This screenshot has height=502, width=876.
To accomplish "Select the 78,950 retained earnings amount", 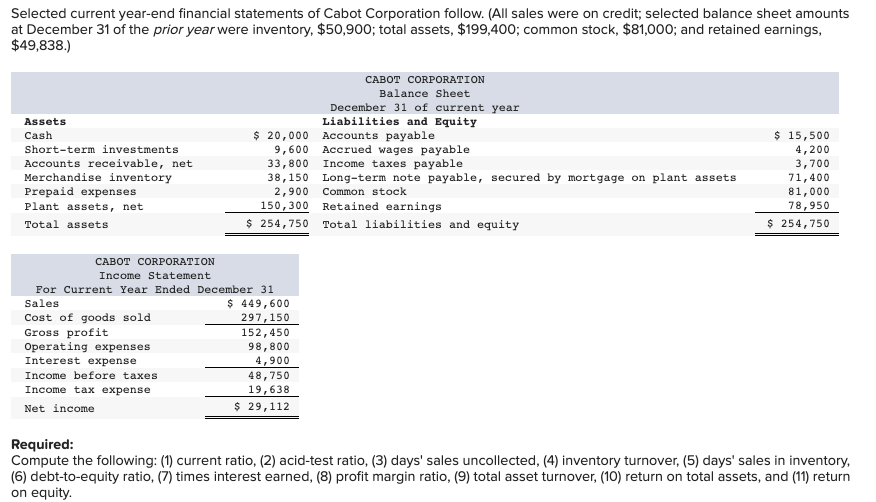I will 809,205.
